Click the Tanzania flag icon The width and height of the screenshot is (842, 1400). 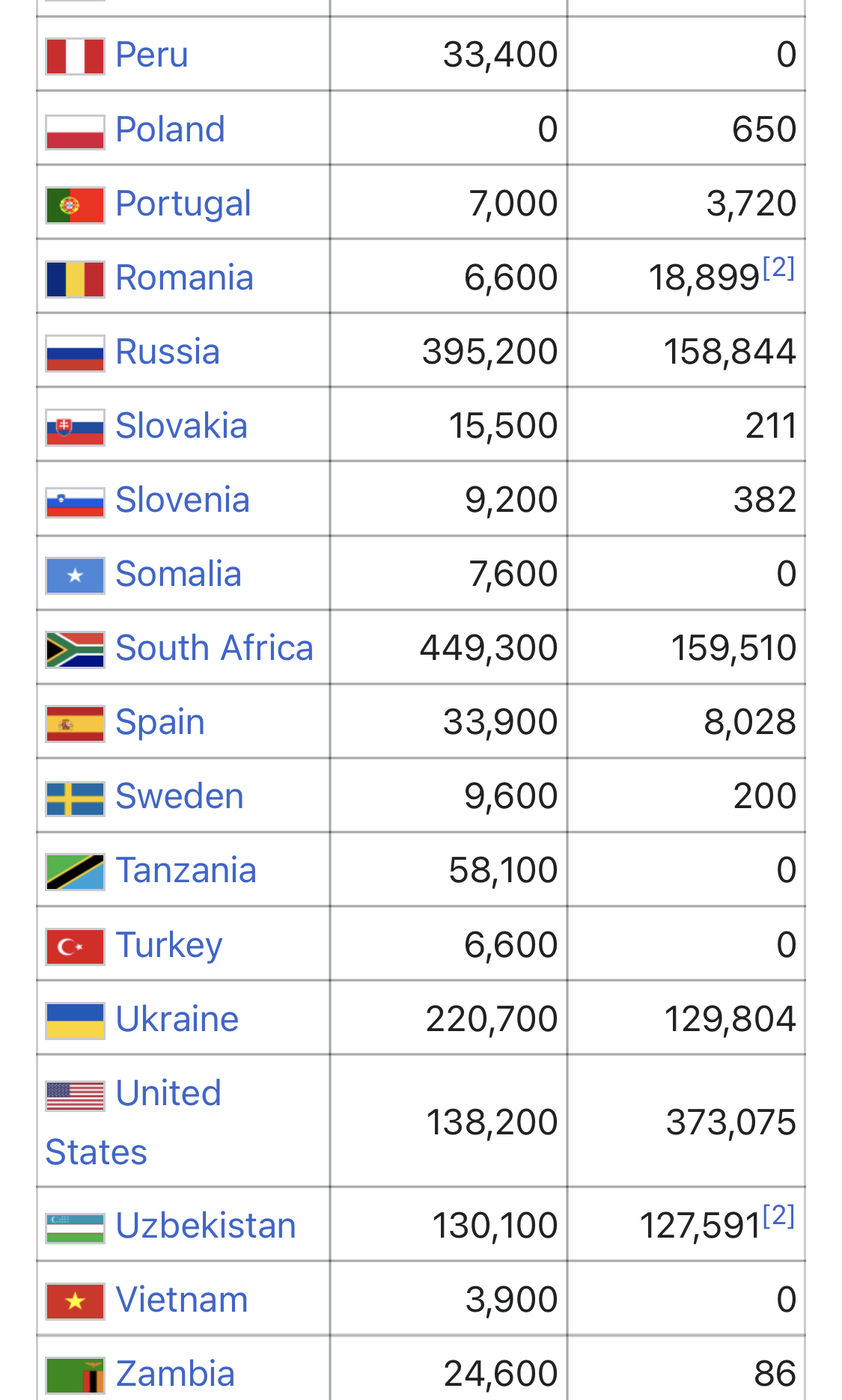pyautogui.click(x=75, y=872)
